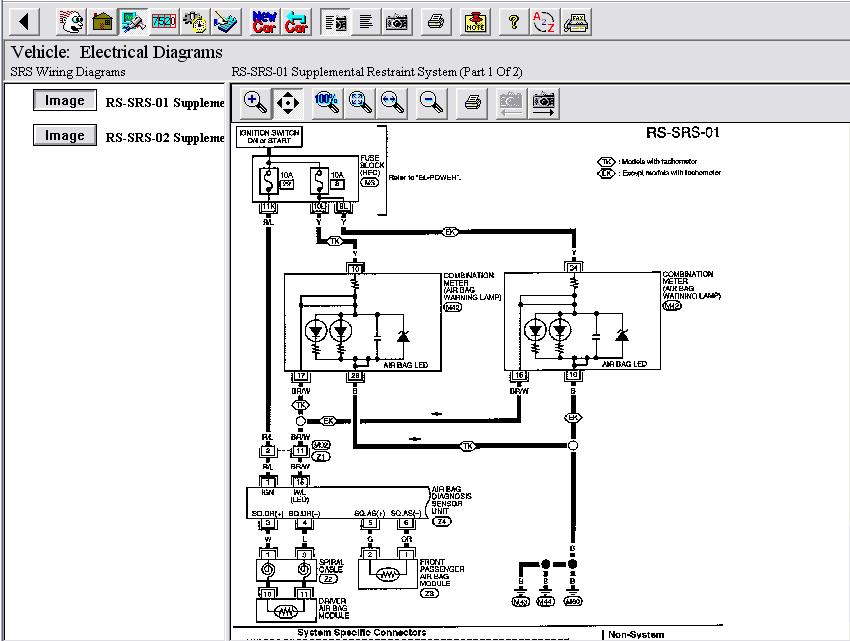This screenshot has height=641, width=850.
Task: Open the RS-SRS-02 Image button
Action: tap(65, 135)
